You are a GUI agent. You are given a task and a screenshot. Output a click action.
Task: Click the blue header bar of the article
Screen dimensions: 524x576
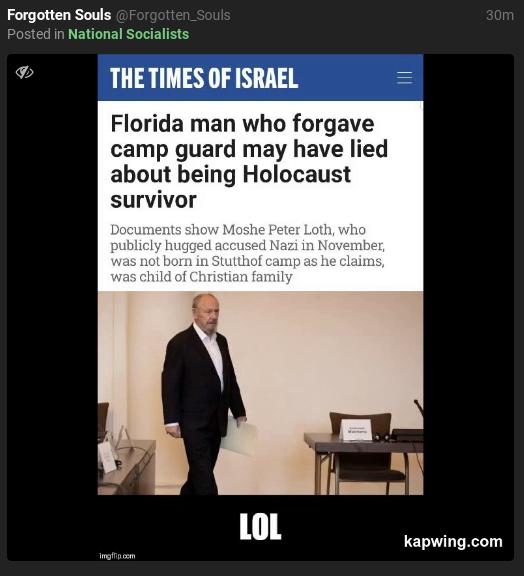coord(260,78)
